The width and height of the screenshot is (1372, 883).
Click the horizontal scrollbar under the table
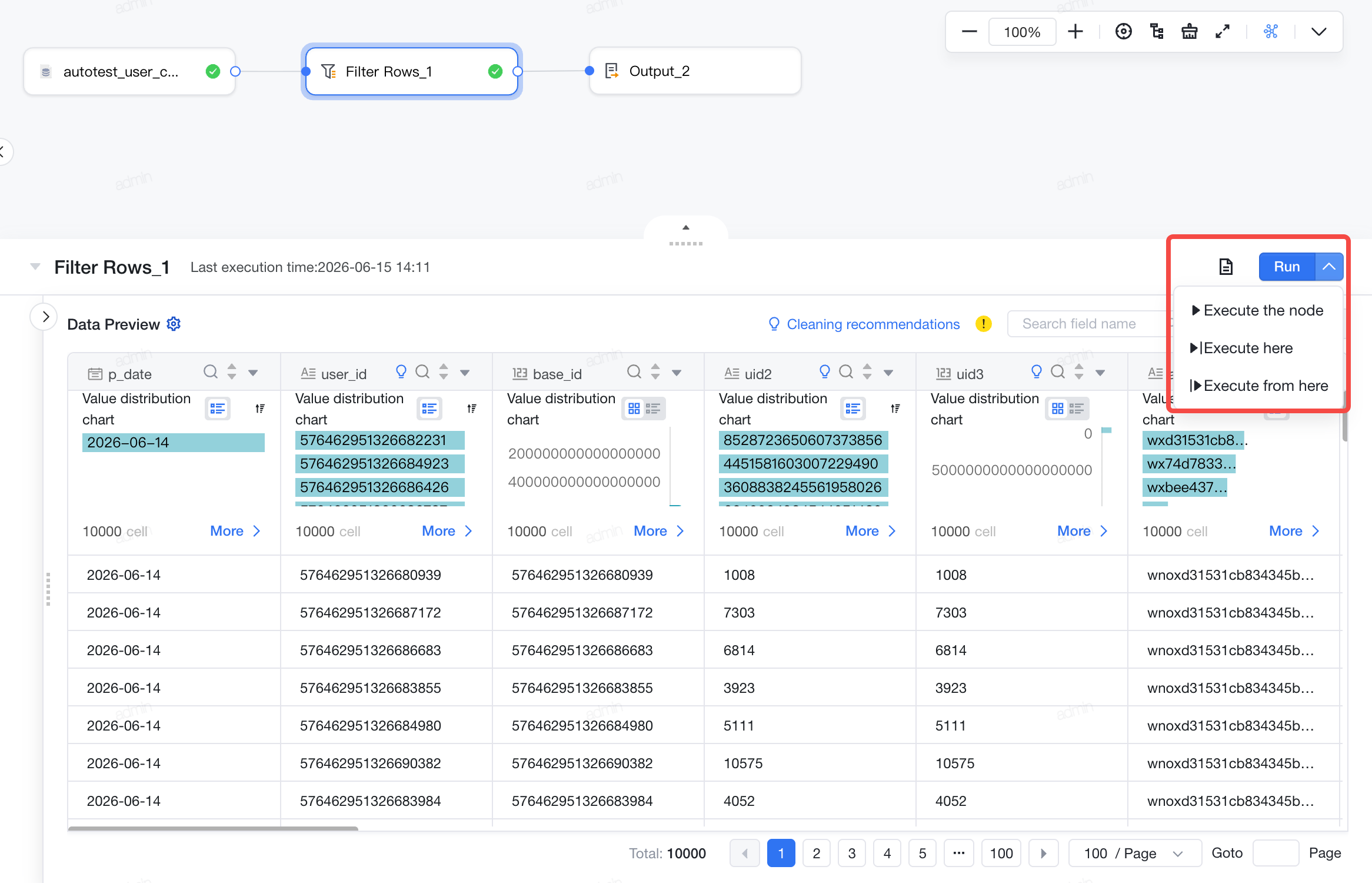click(213, 828)
